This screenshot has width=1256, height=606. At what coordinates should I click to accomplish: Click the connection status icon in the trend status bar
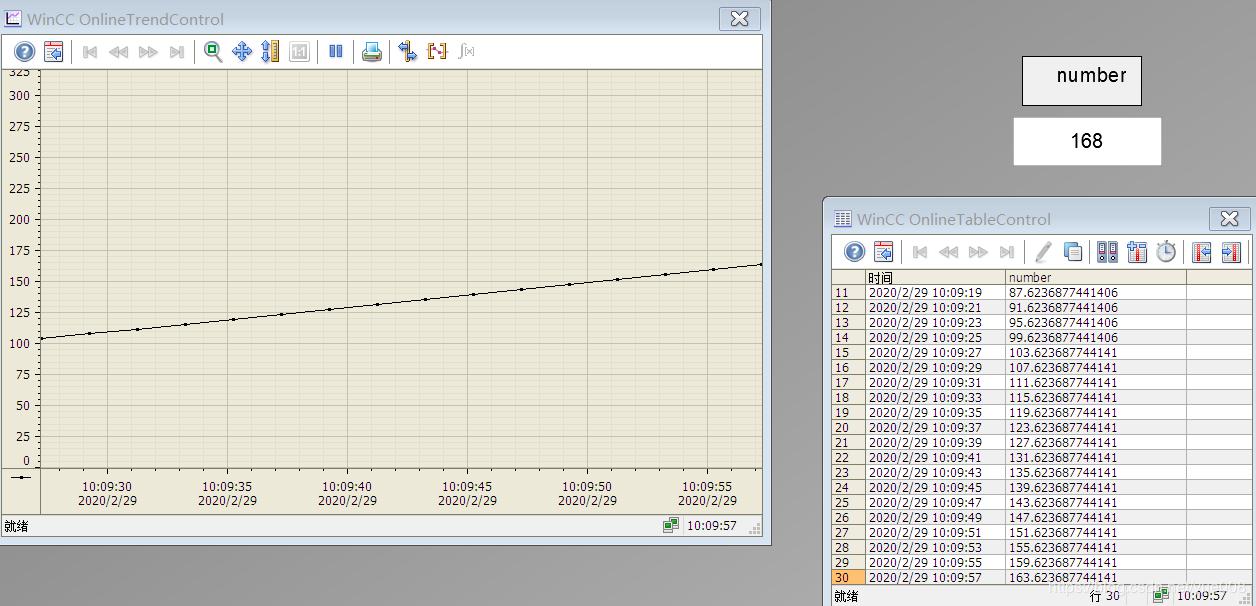(x=671, y=526)
